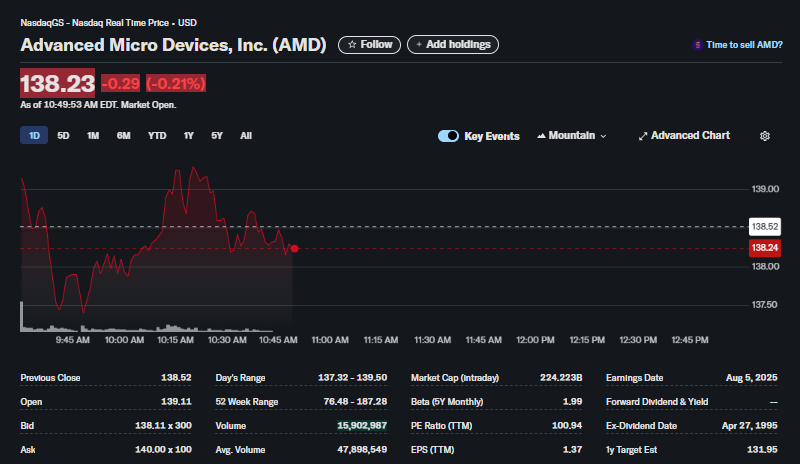This screenshot has height=464, width=800.
Task: Click the Ask value 140.00 x 100
Action: click(163, 450)
